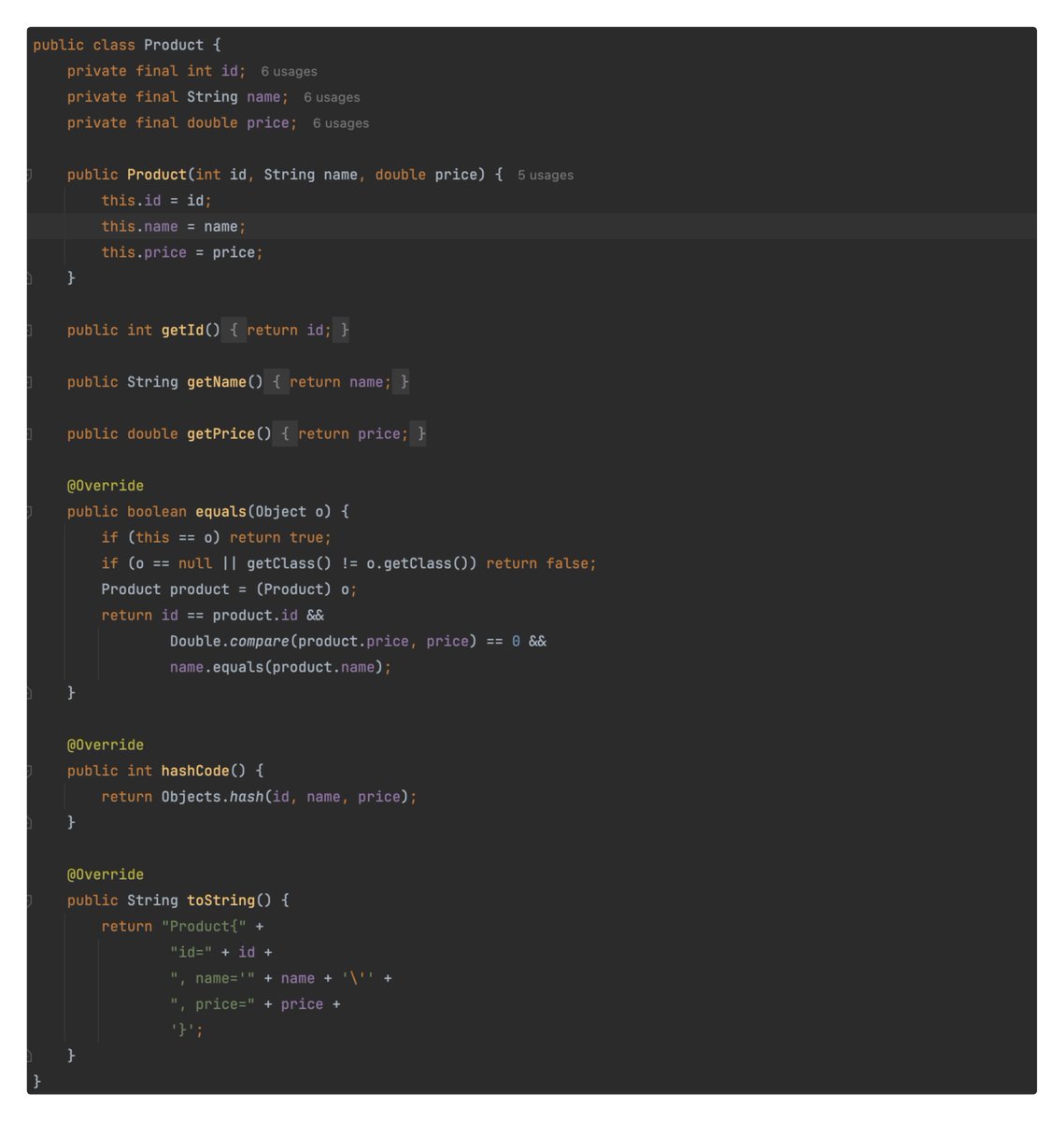This screenshot has width=1064, height=1121.
Task: Click the '}' character literal ending toString
Action: click(x=182, y=1030)
